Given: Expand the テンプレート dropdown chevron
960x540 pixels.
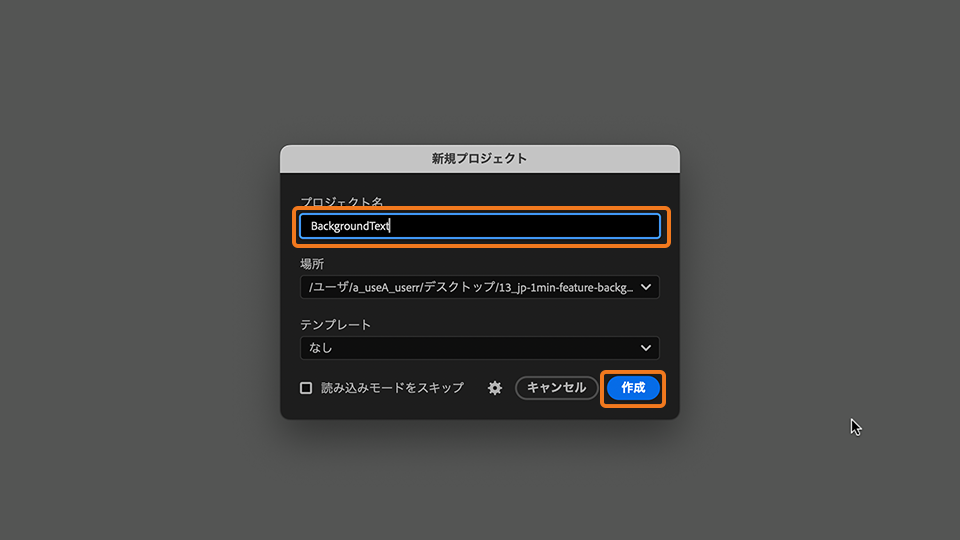Looking at the screenshot, I should coord(646,348).
